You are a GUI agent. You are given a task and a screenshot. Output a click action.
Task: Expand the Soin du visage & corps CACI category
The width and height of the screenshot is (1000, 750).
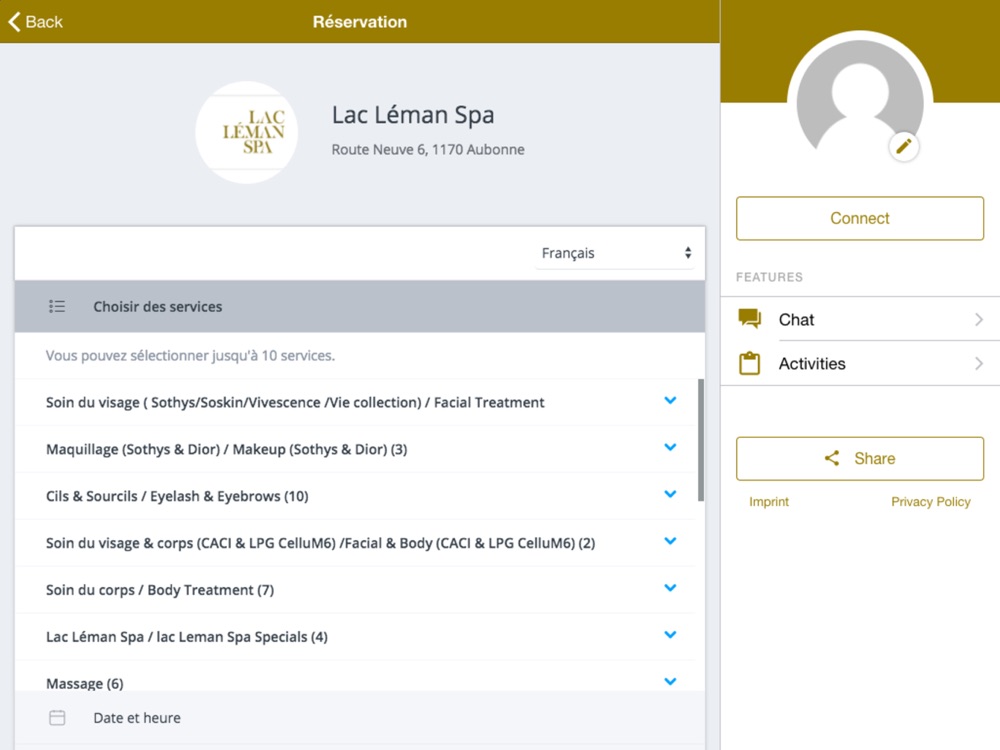[670, 541]
